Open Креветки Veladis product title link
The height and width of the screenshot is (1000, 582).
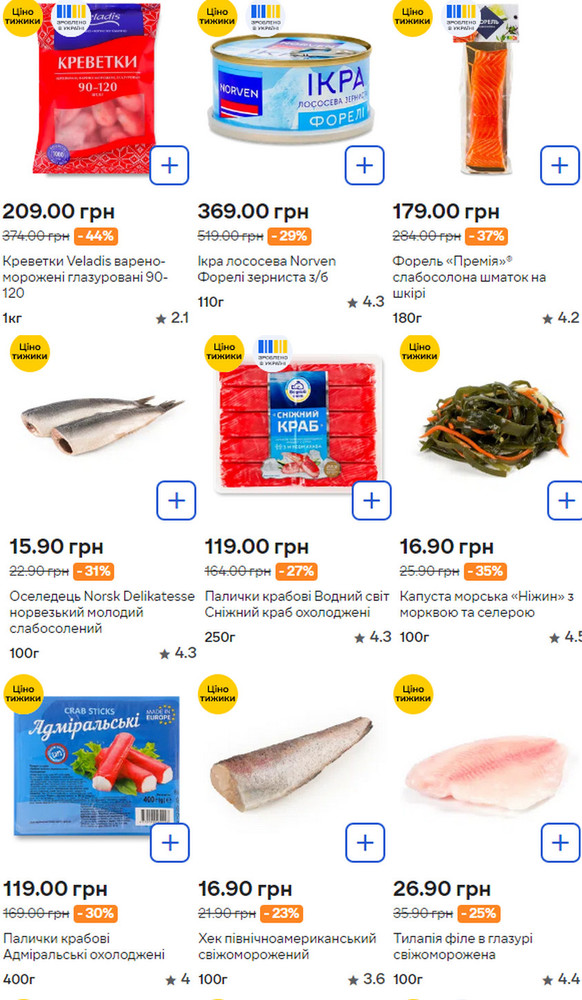pyautogui.click(x=85, y=277)
